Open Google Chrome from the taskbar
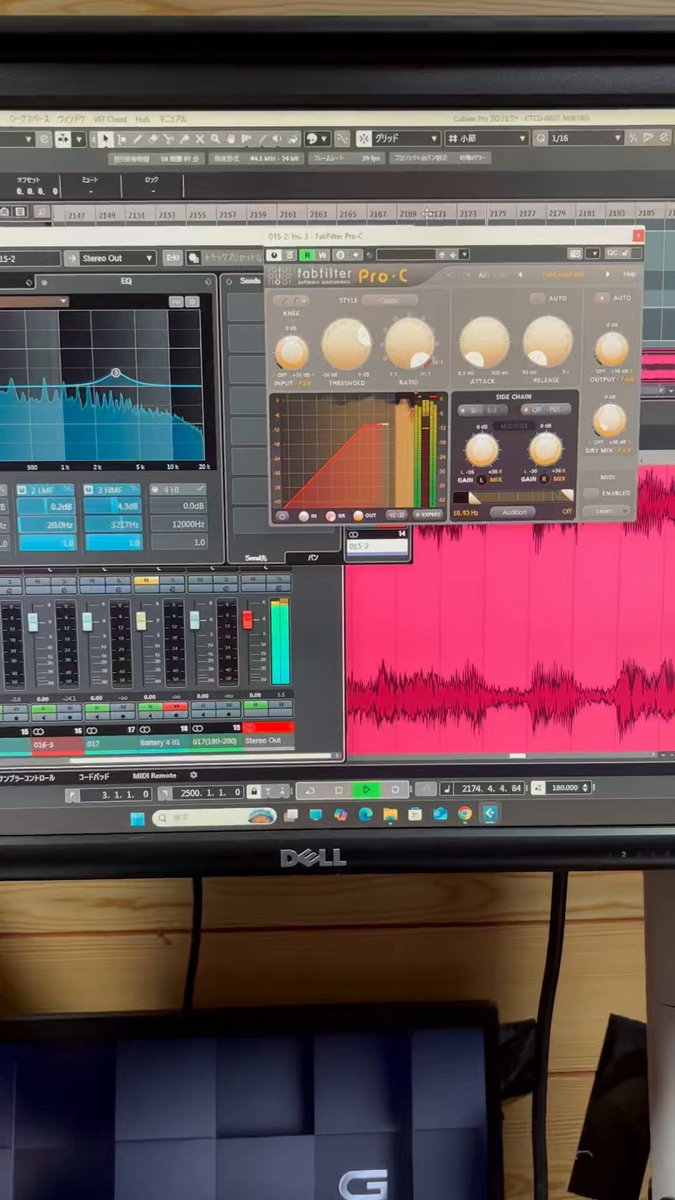Screen dimensions: 675x1200 pyautogui.click(x=465, y=814)
